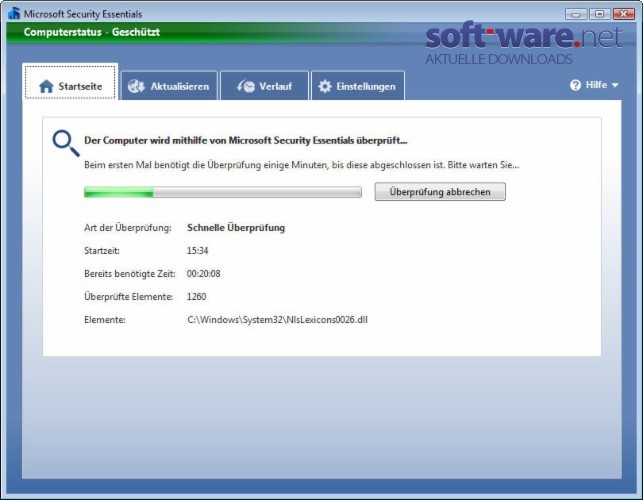Switch to the Startseite tab

click(71, 82)
